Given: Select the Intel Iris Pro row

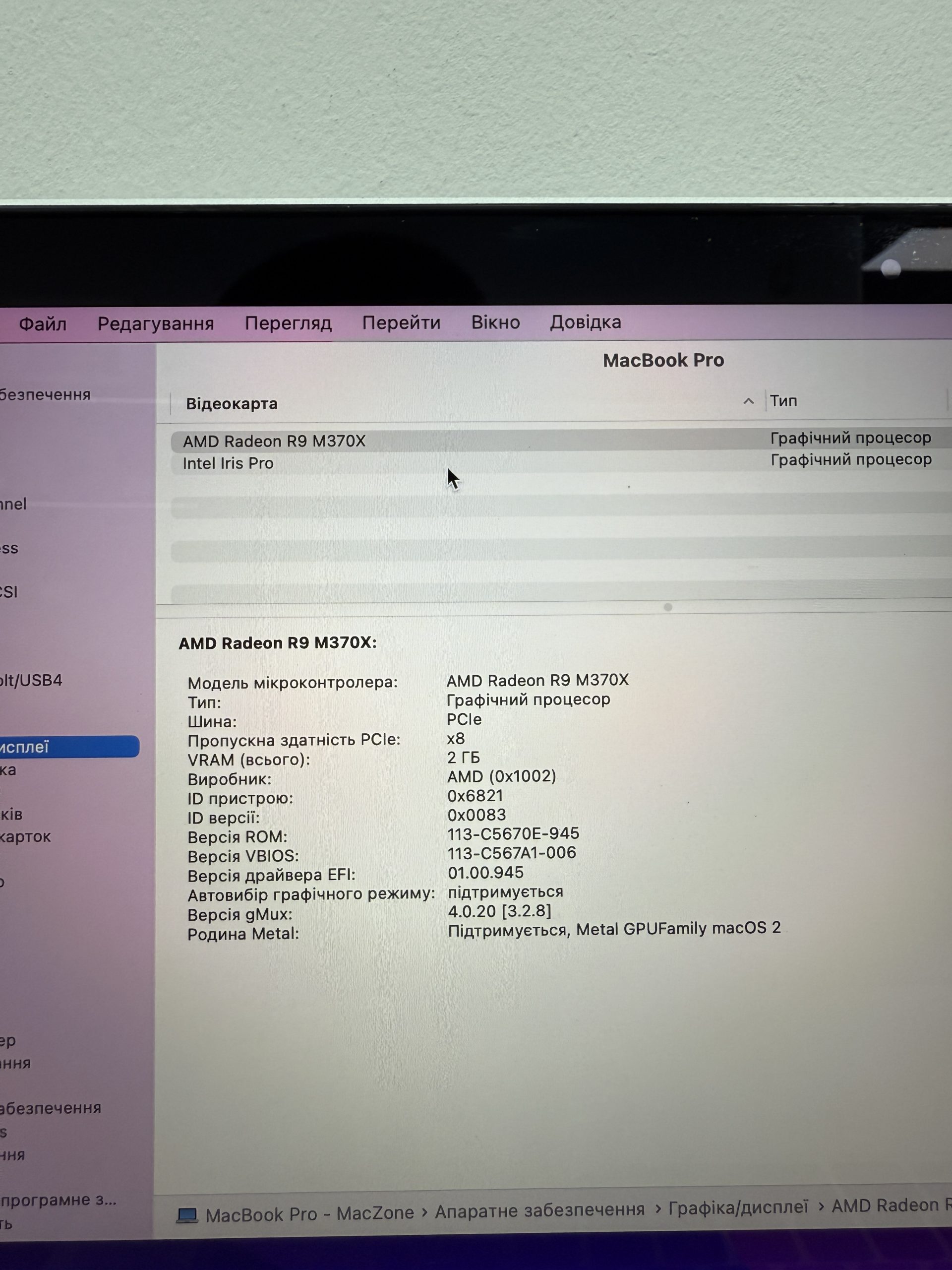Looking at the screenshot, I should [x=561, y=462].
